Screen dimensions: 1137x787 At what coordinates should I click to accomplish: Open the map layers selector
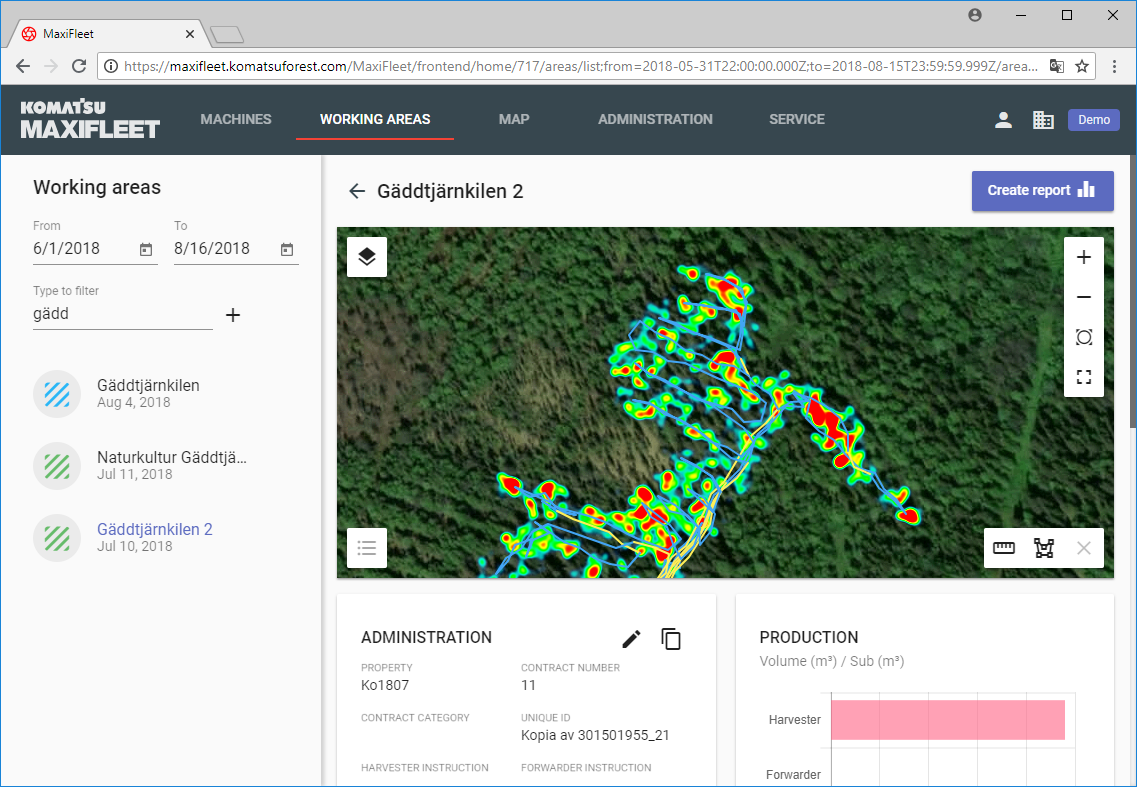(x=367, y=257)
